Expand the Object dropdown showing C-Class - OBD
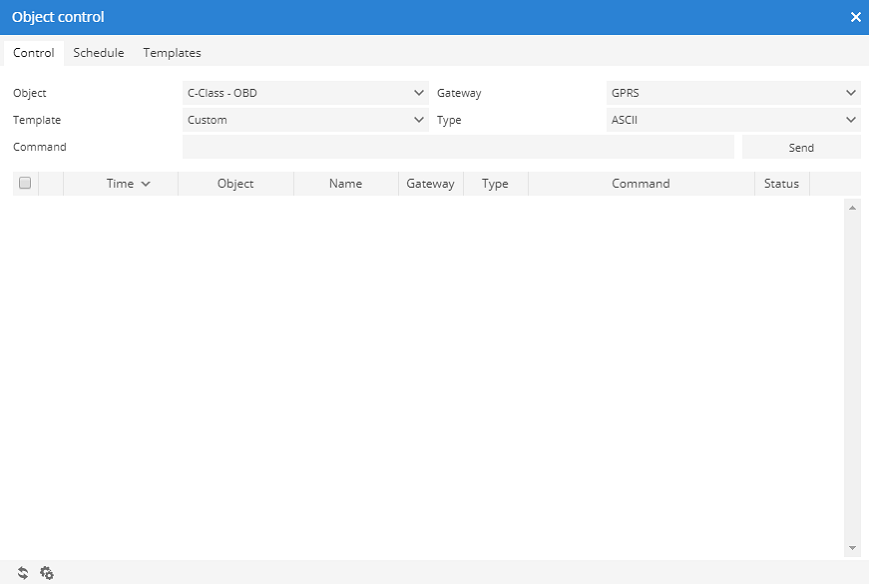 pyautogui.click(x=306, y=93)
